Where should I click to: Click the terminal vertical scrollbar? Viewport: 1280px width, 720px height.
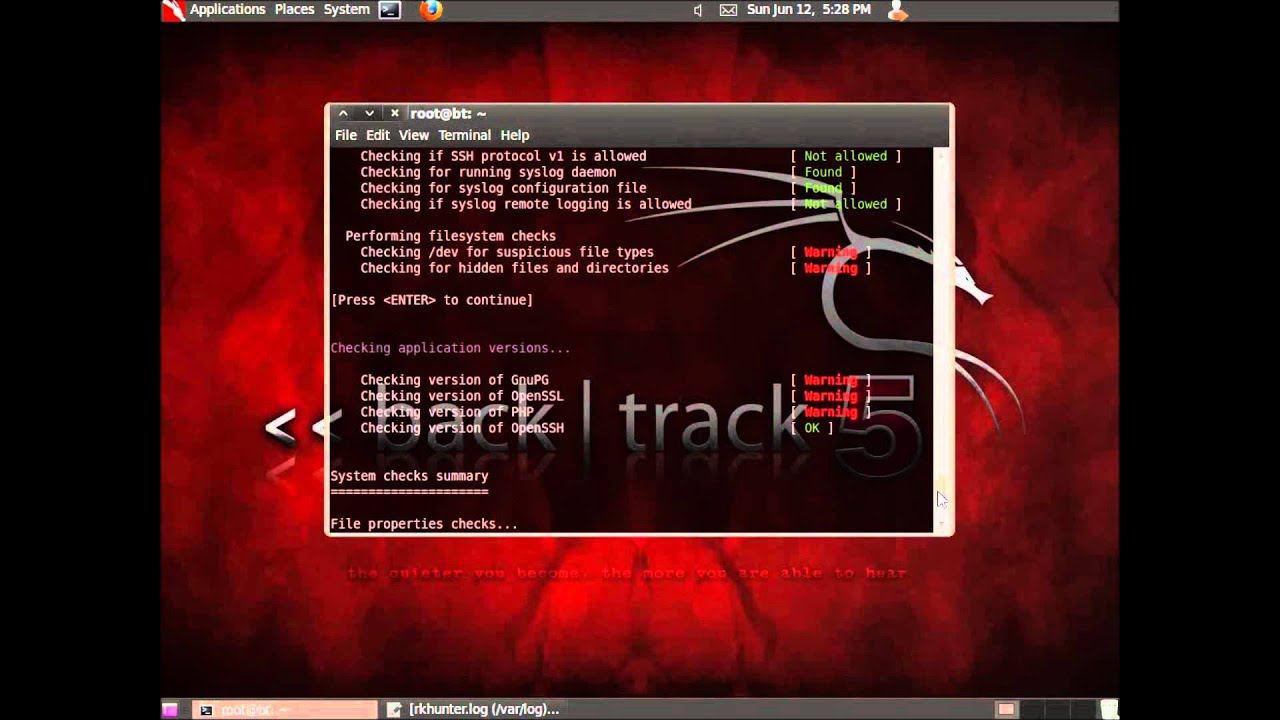tap(940, 340)
